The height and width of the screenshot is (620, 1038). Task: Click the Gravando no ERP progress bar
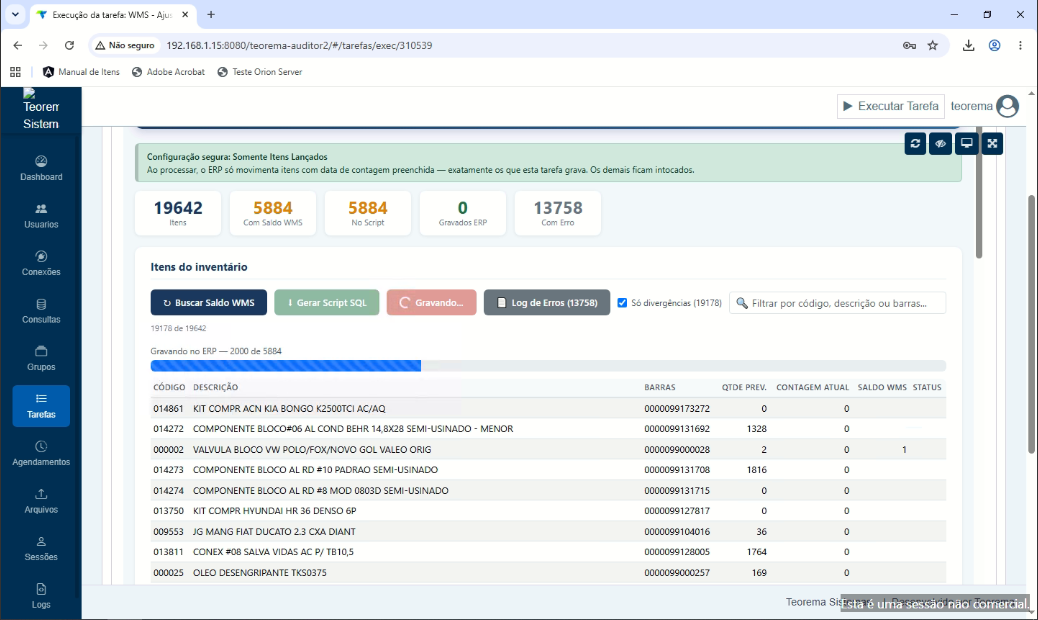point(548,366)
